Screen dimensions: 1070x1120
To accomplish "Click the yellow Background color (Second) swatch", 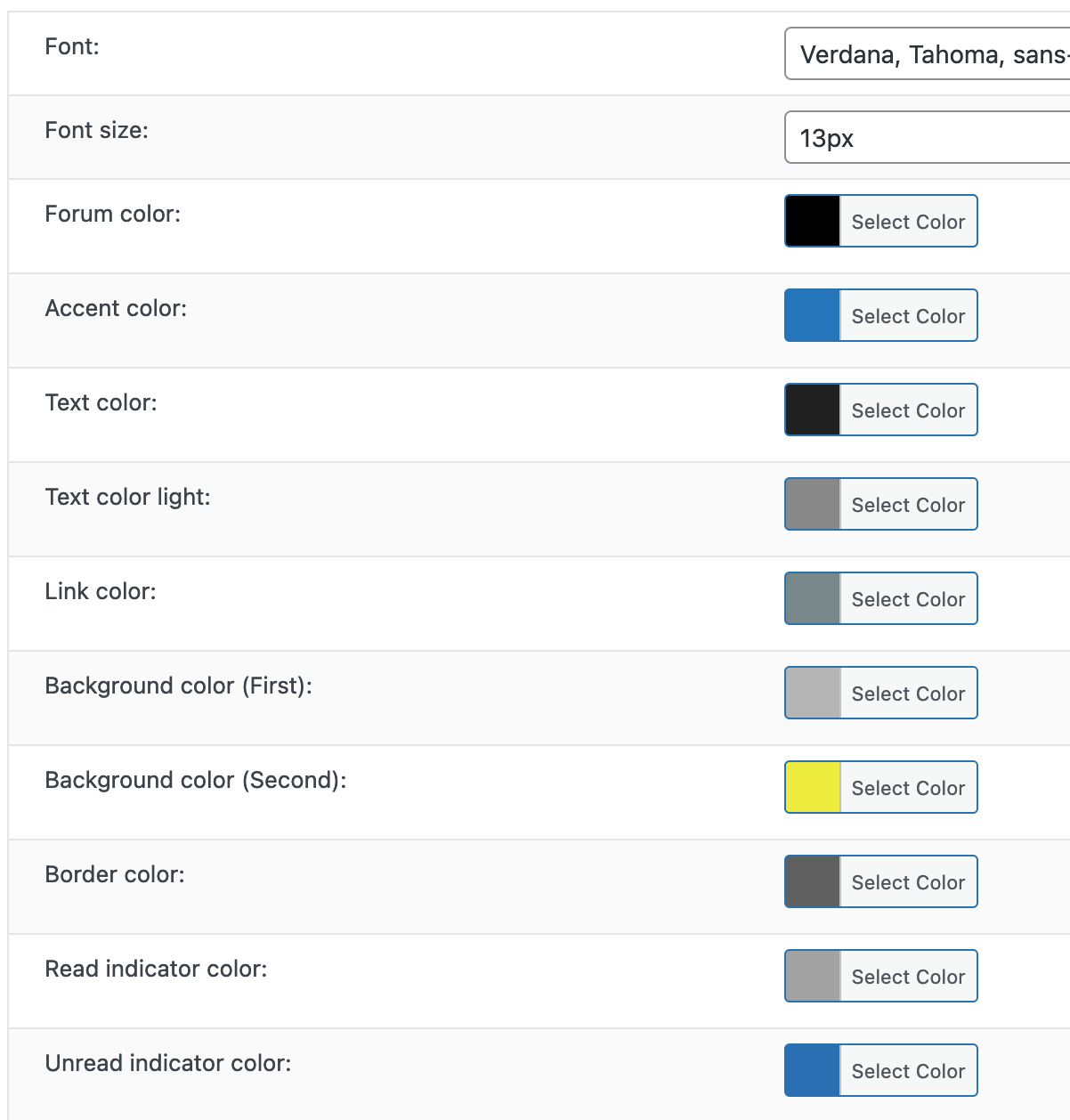I will click(812, 787).
